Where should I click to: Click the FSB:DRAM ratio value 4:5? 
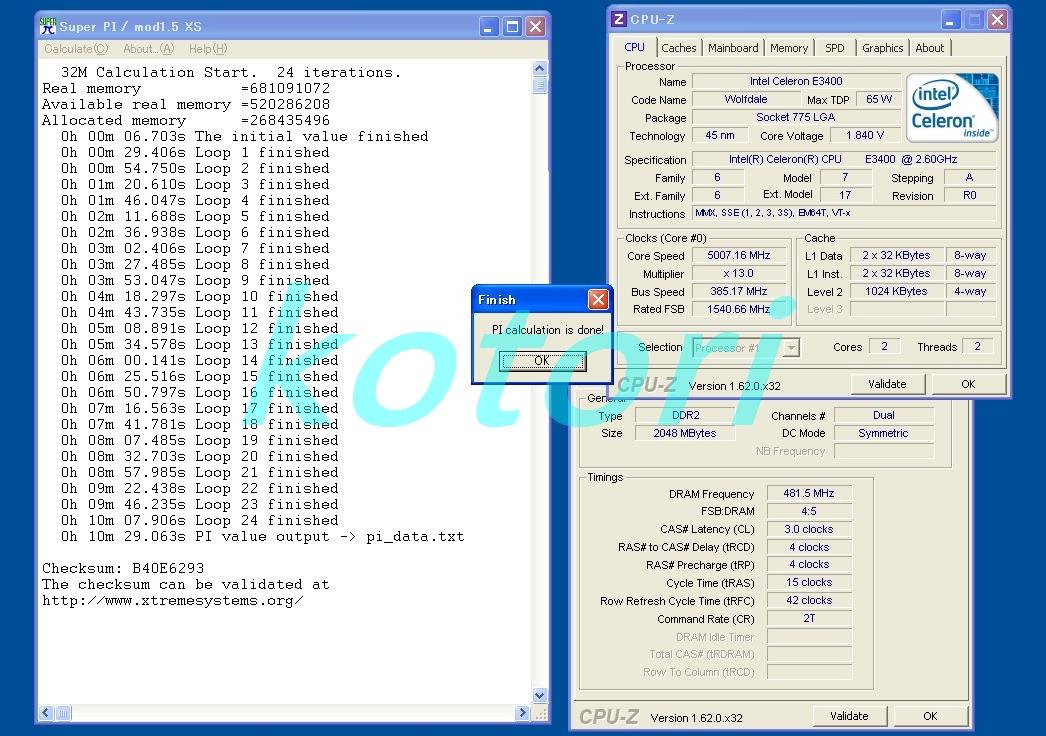pos(809,512)
